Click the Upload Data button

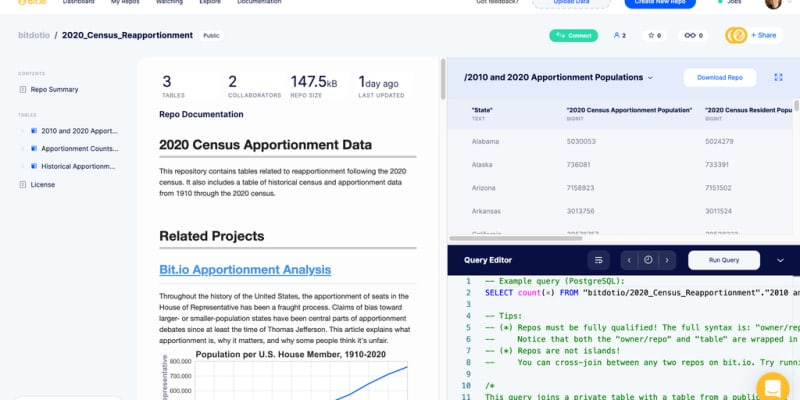[x=571, y=3]
